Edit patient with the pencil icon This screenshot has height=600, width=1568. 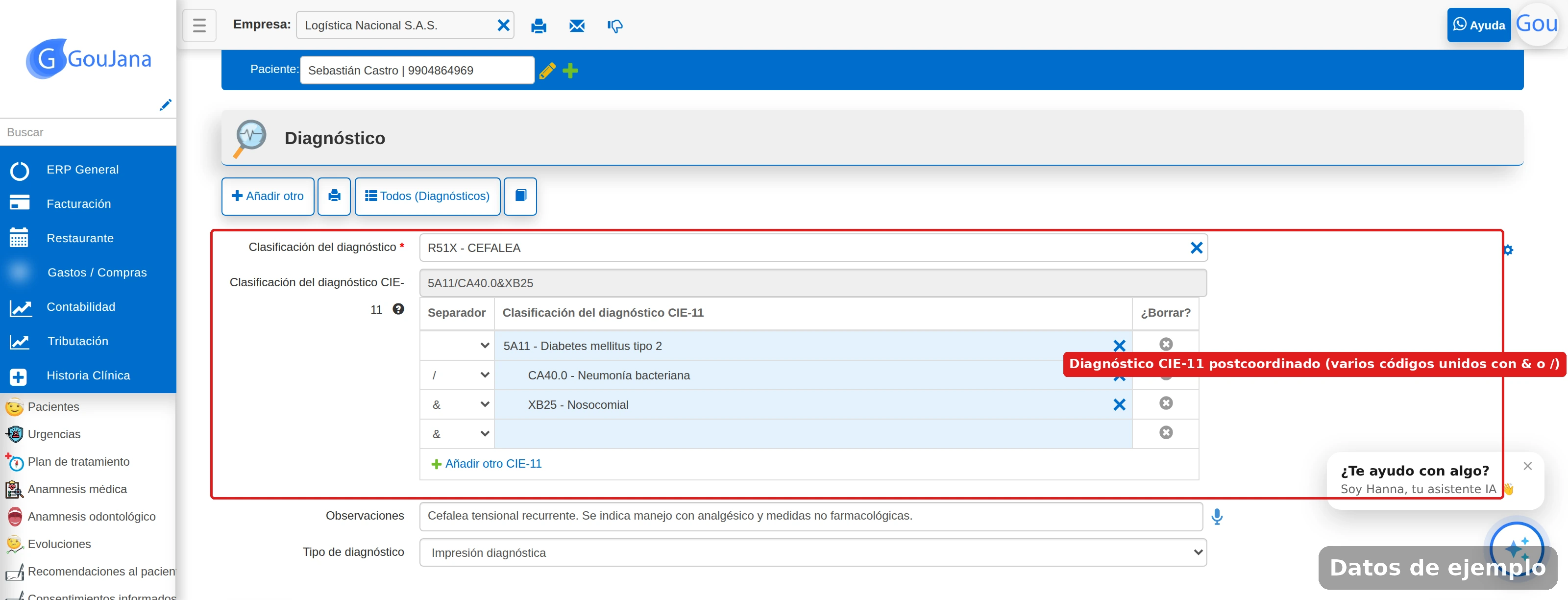click(x=547, y=71)
